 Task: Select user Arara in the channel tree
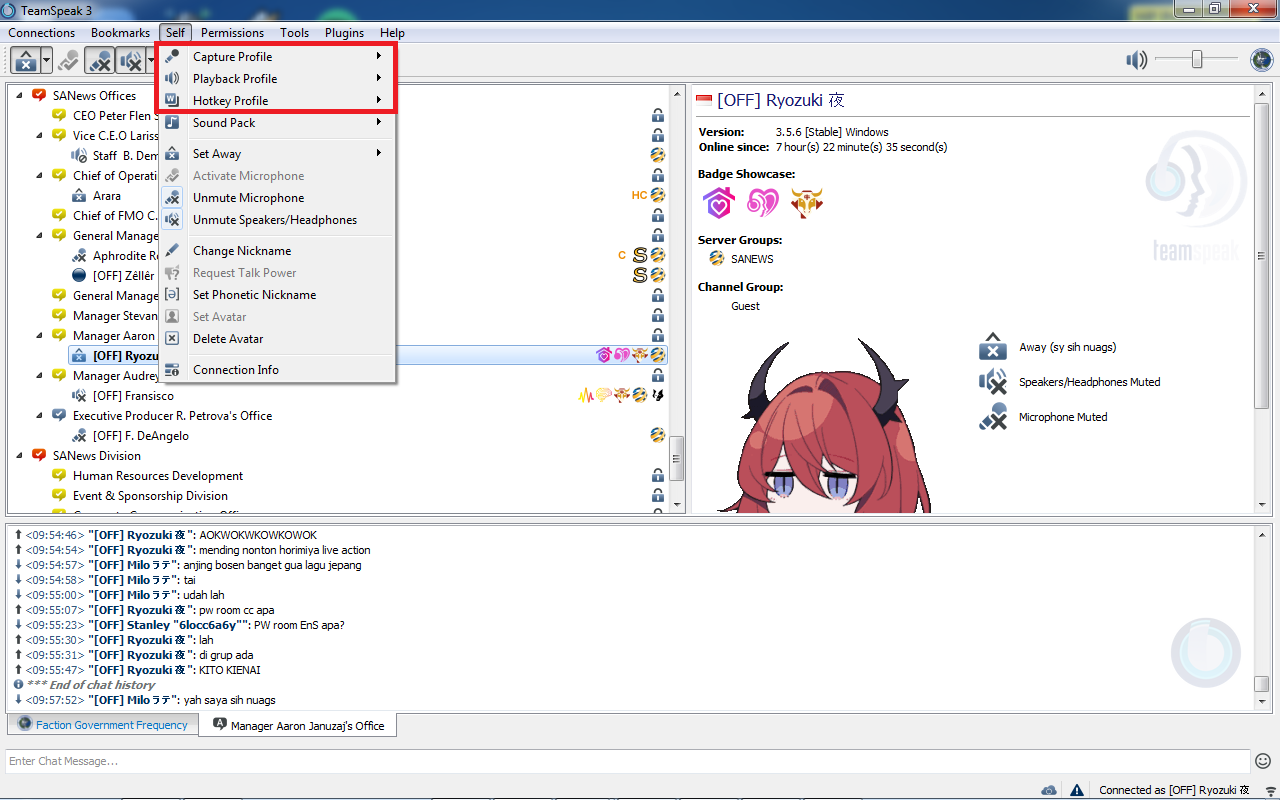[107, 196]
